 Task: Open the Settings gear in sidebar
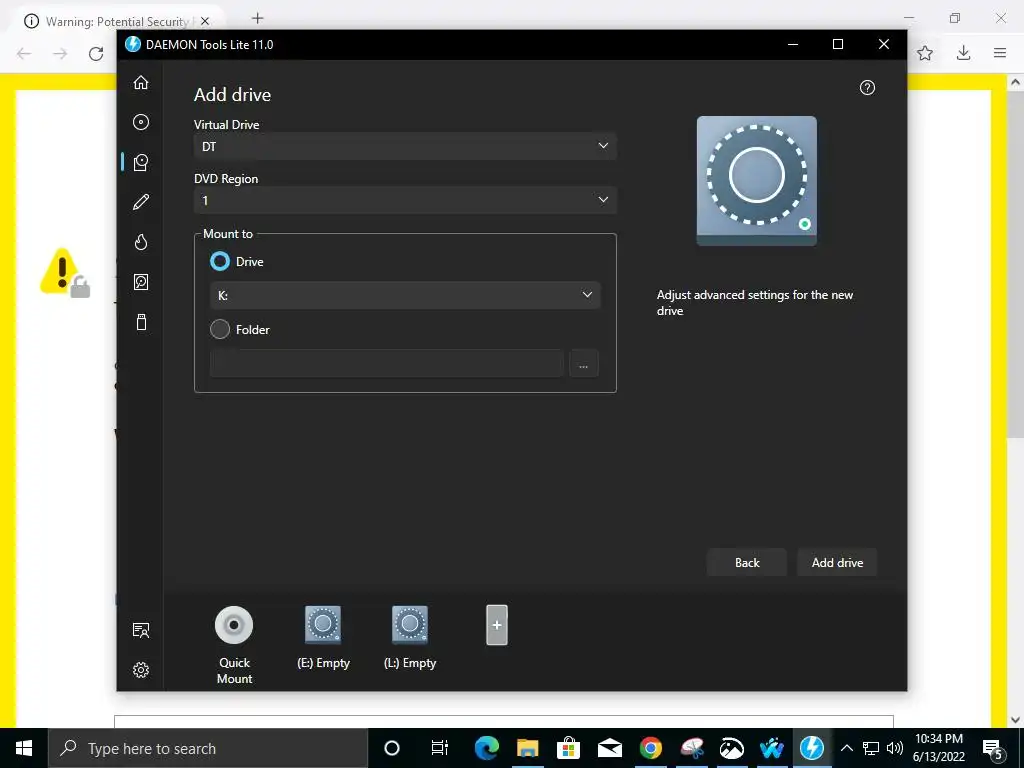point(140,670)
